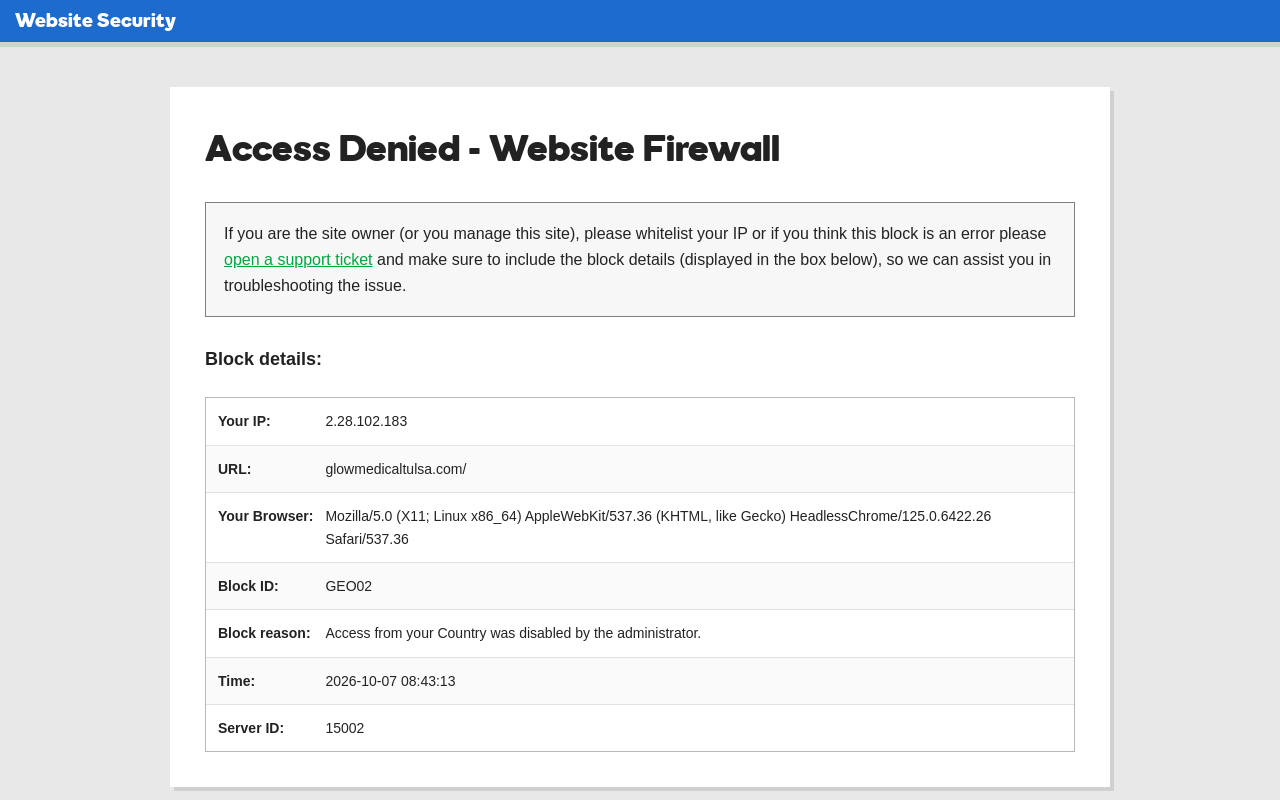The height and width of the screenshot is (800, 1280).
Task: Click the block reason description text
Action: tap(513, 633)
